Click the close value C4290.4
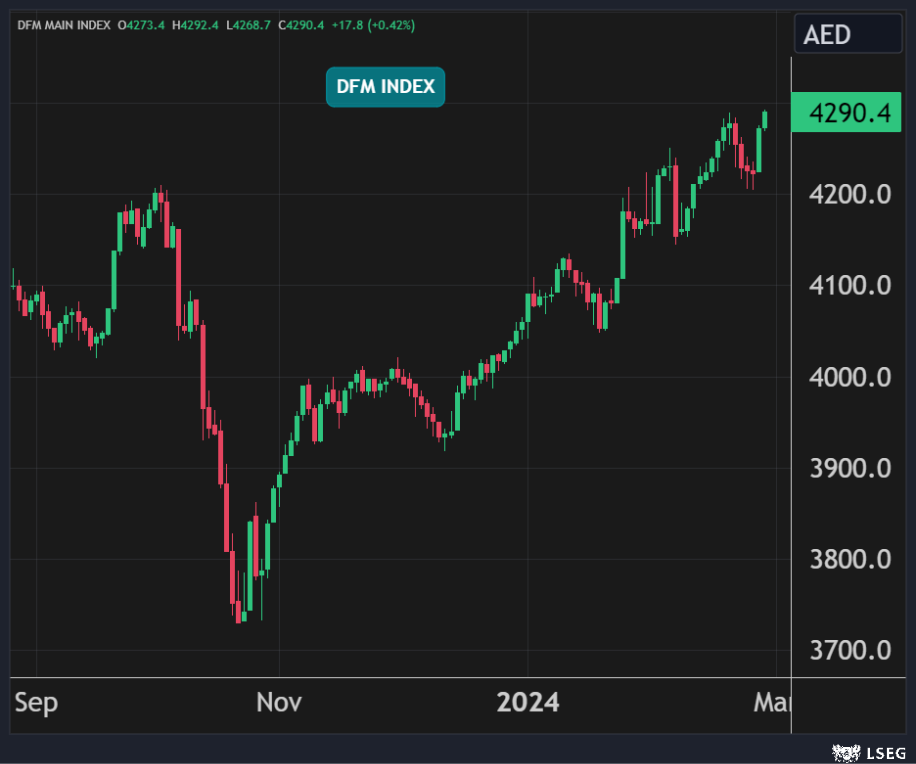 point(301,24)
